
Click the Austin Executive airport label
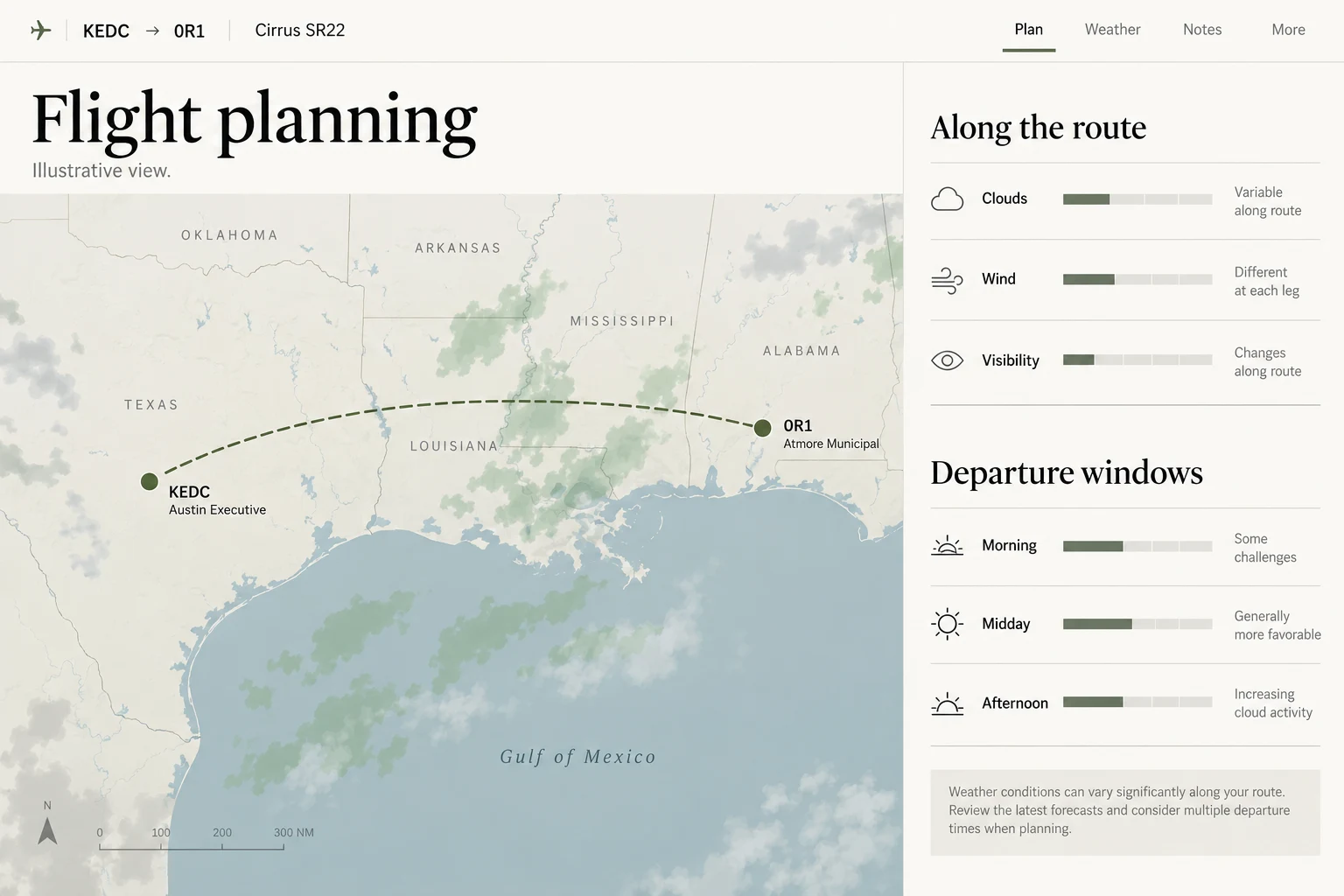click(x=217, y=510)
